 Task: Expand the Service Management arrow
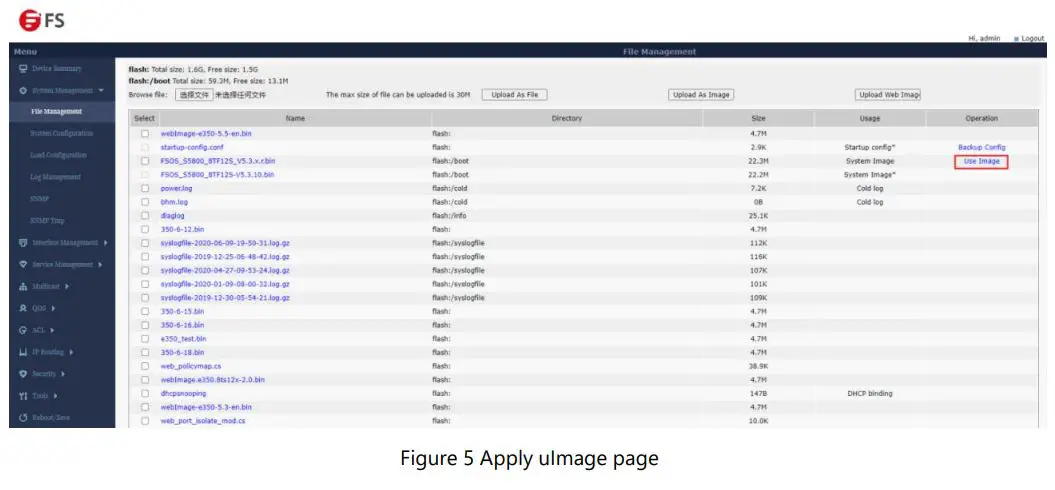click(100, 265)
